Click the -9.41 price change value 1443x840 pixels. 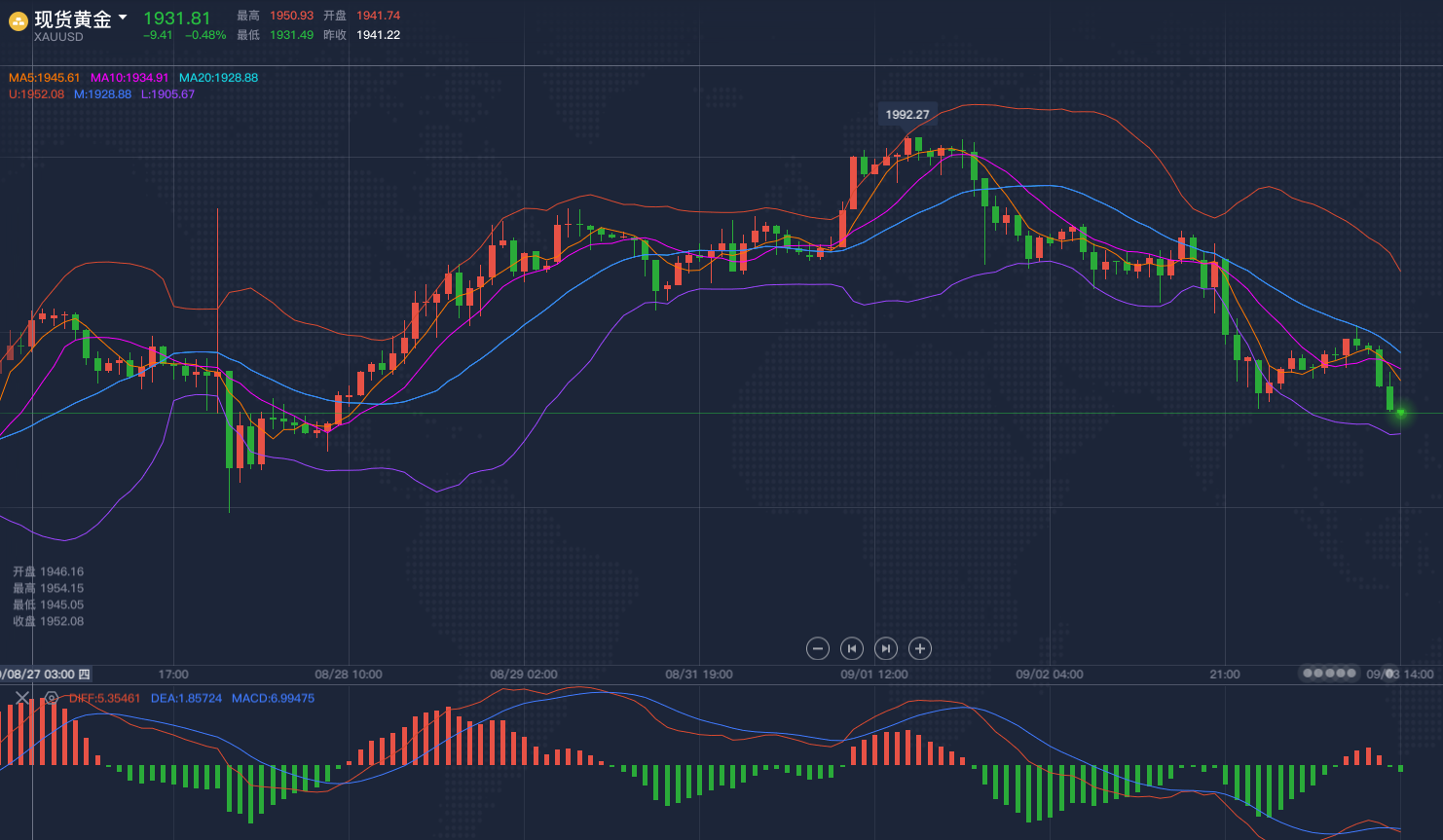click(158, 35)
